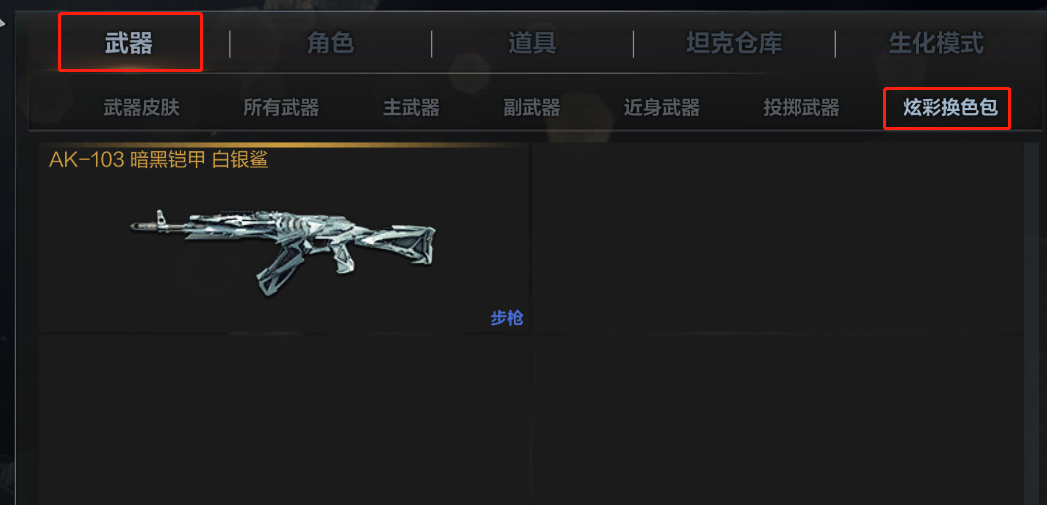Viewport: 1047px width, 505px height.
Task: Select the bottom-right empty inventory slot
Action: click(x=777, y=419)
